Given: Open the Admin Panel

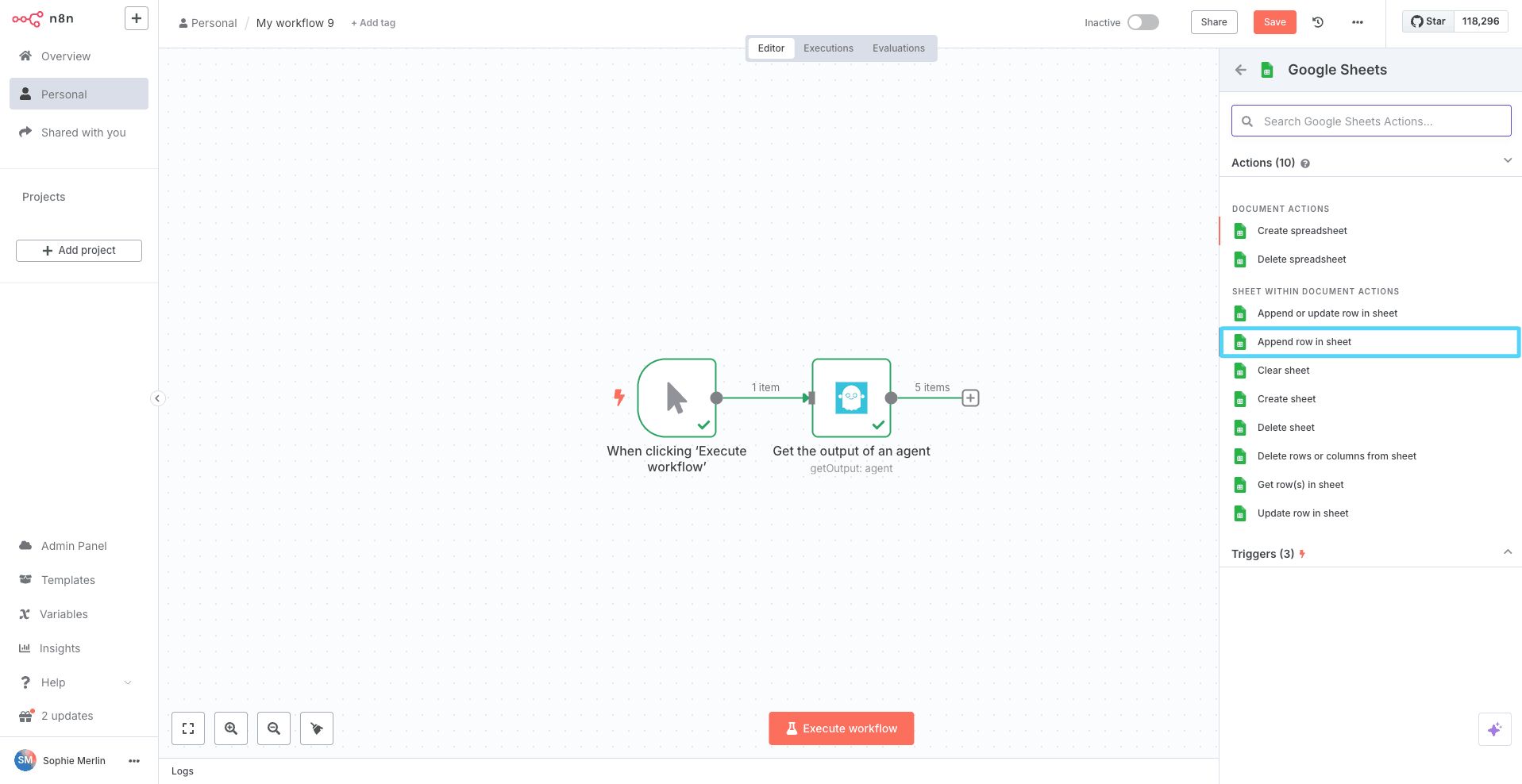Looking at the screenshot, I should click(79, 546).
